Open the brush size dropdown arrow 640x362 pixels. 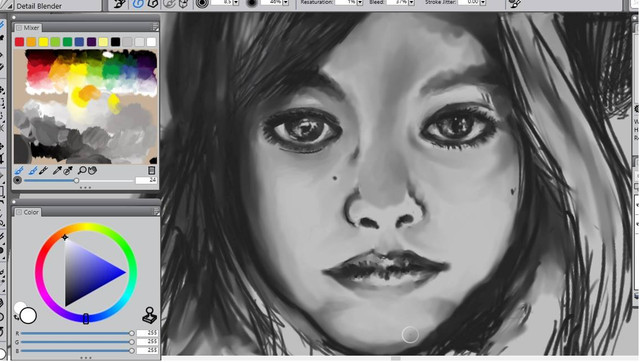236,3
